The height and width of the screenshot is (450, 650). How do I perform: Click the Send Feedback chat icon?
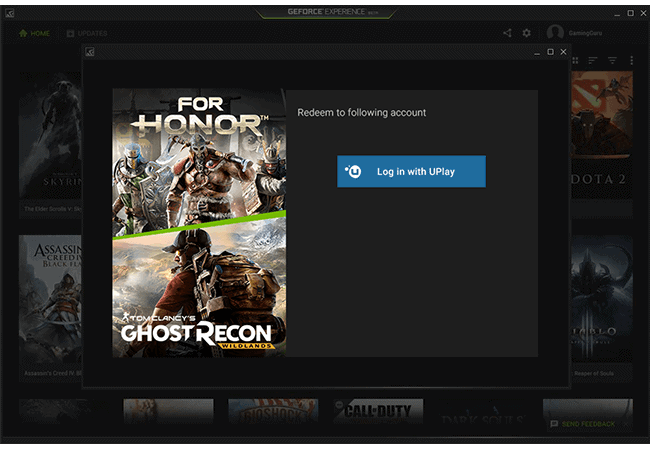(554, 424)
